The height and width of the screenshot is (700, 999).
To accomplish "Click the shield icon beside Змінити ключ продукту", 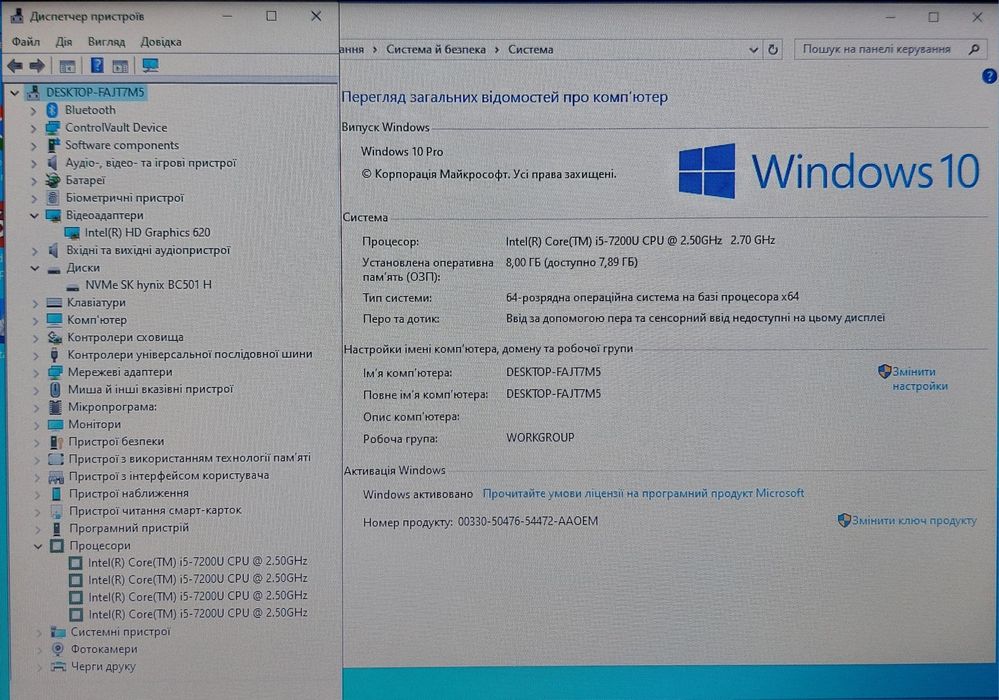I will [844, 520].
